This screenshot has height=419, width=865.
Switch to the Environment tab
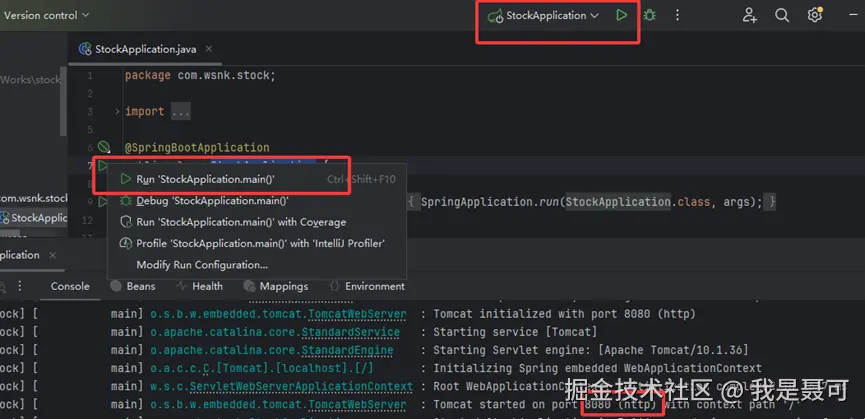[367, 286]
